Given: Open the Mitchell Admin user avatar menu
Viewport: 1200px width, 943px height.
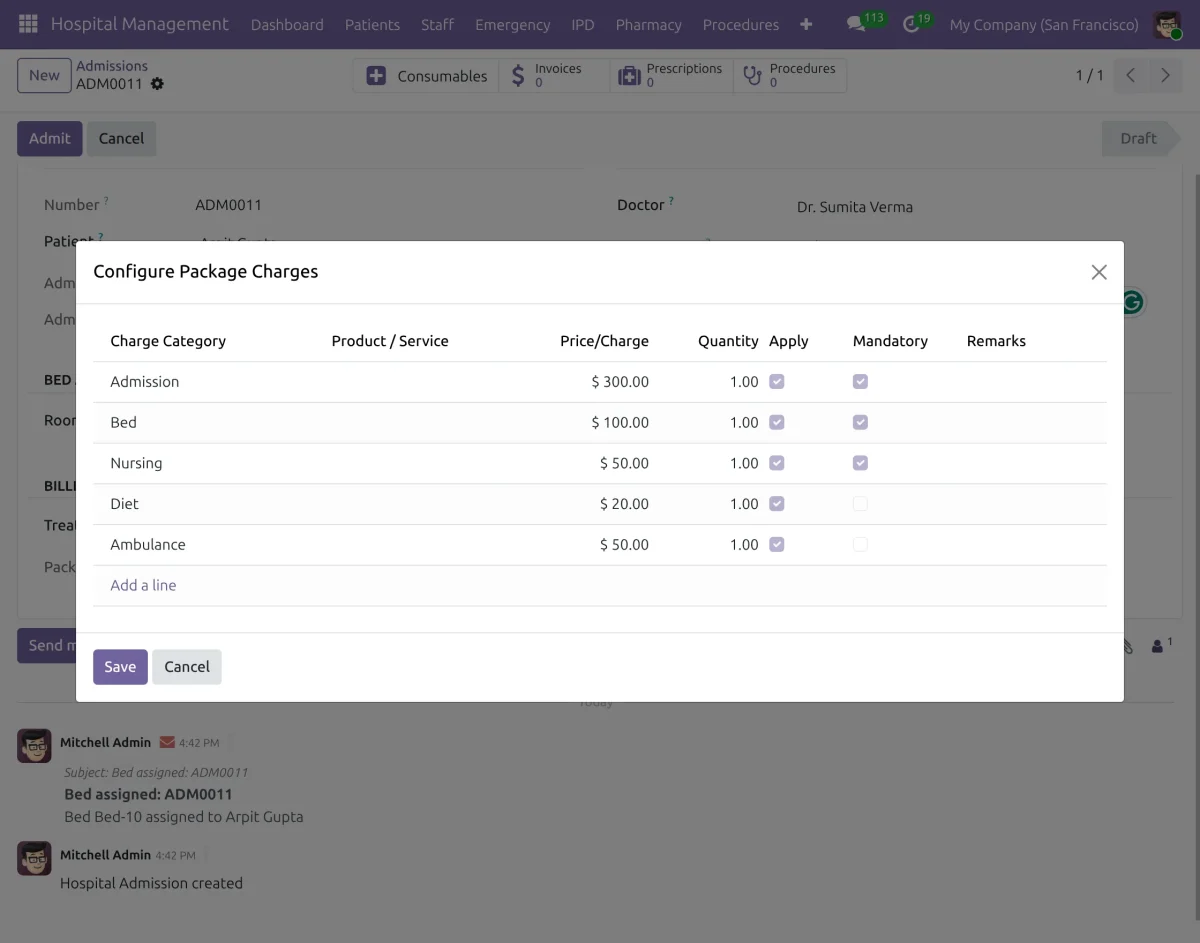Looking at the screenshot, I should point(1167,24).
